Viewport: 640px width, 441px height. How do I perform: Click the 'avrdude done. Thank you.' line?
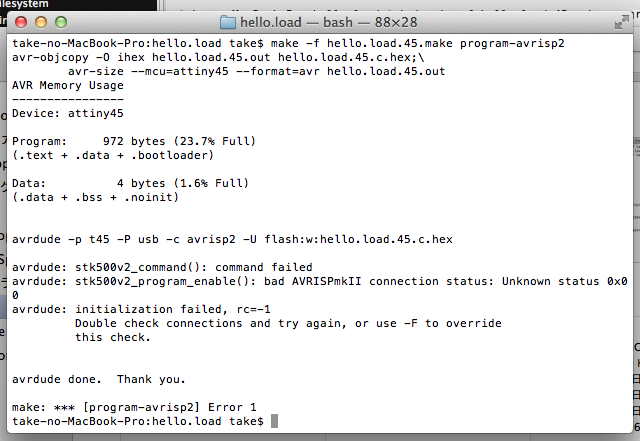(99, 379)
